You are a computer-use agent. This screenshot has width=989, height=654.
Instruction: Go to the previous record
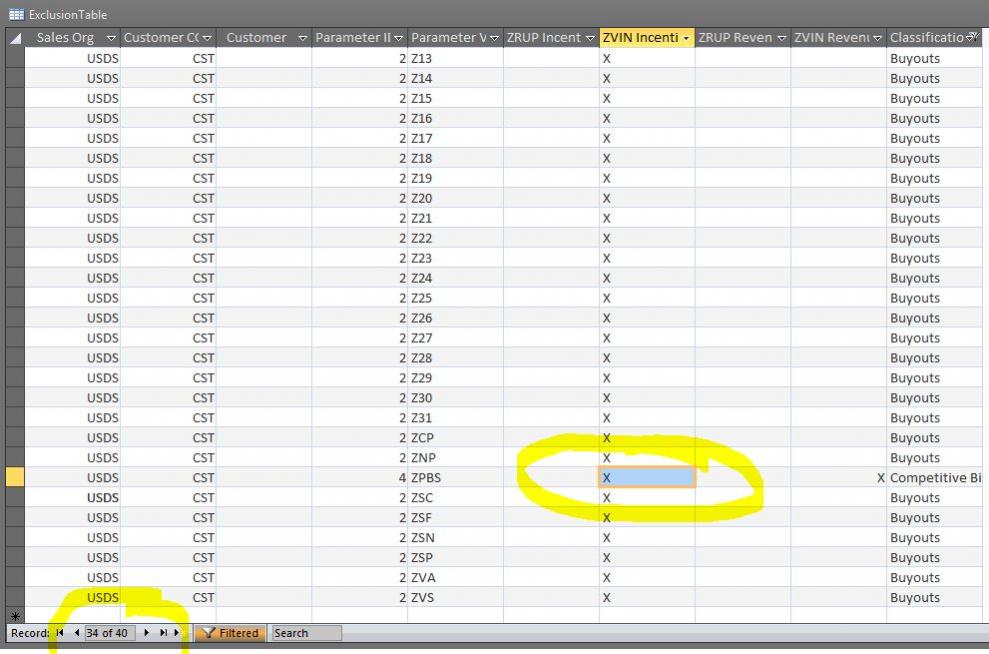(76, 633)
